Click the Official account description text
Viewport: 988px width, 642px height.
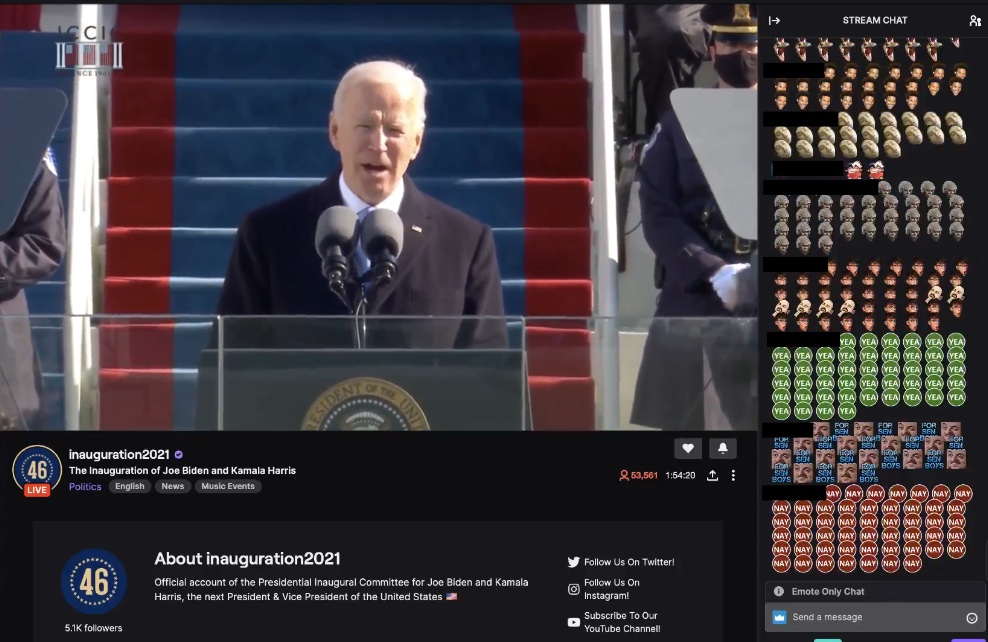[342, 589]
